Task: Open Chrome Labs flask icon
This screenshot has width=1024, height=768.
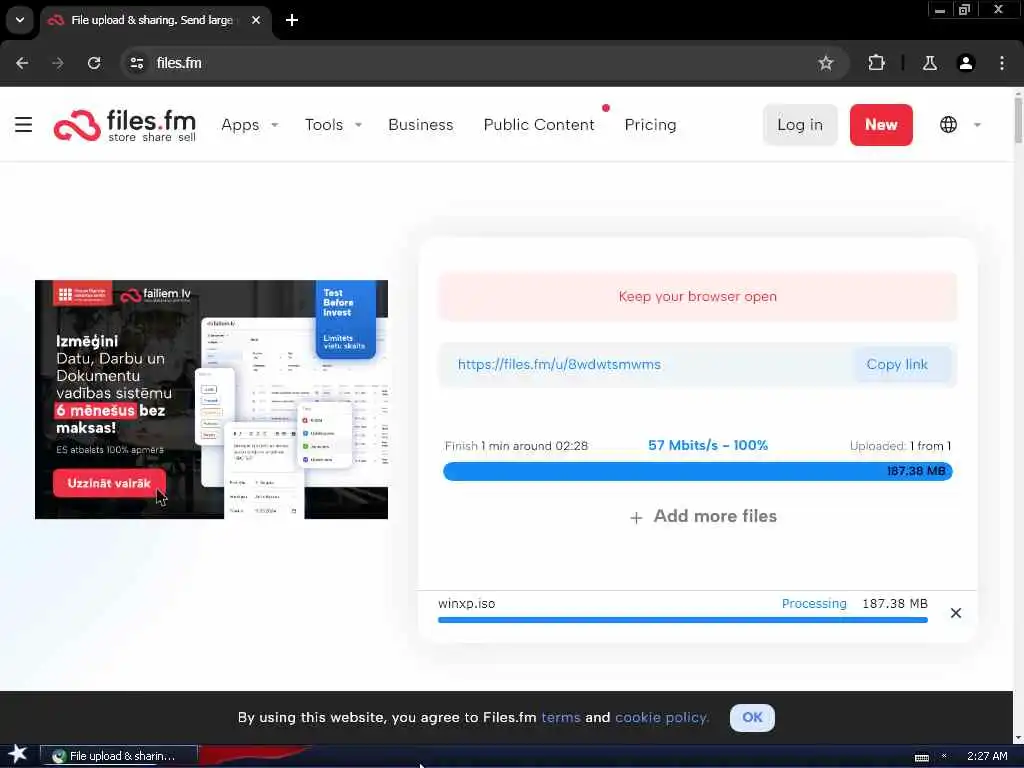Action: 929,63
